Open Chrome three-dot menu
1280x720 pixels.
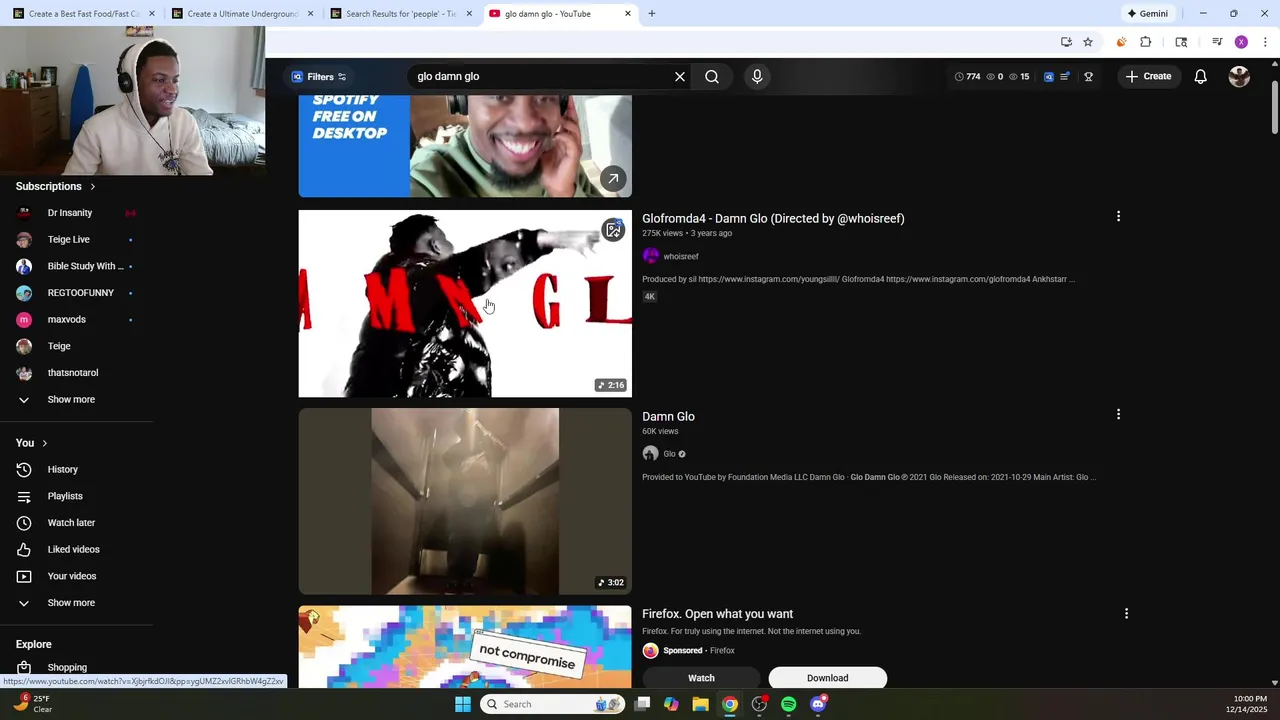point(1266,42)
